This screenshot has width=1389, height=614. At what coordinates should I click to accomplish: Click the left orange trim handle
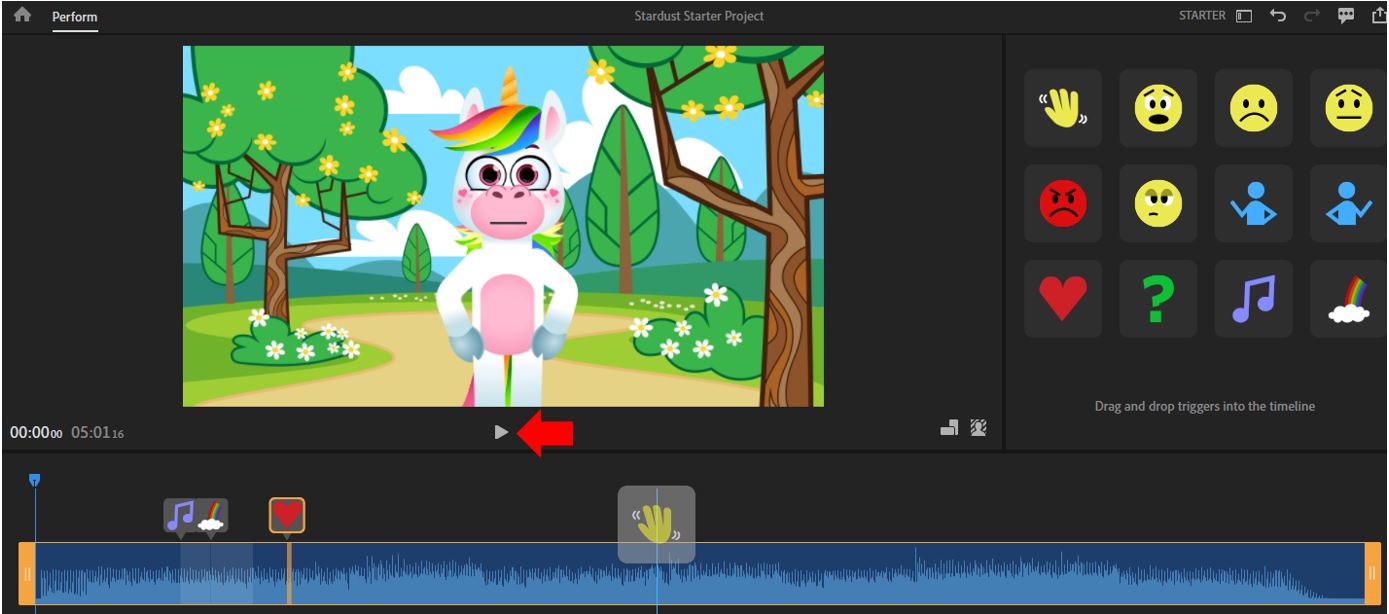(x=27, y=574)
